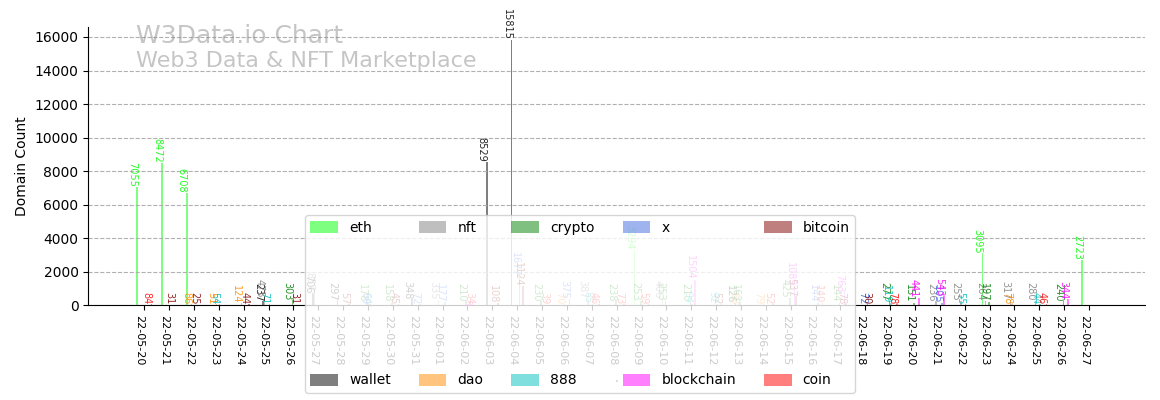
Task: Click the red coin legend swatch
Action: coord(777,380)
